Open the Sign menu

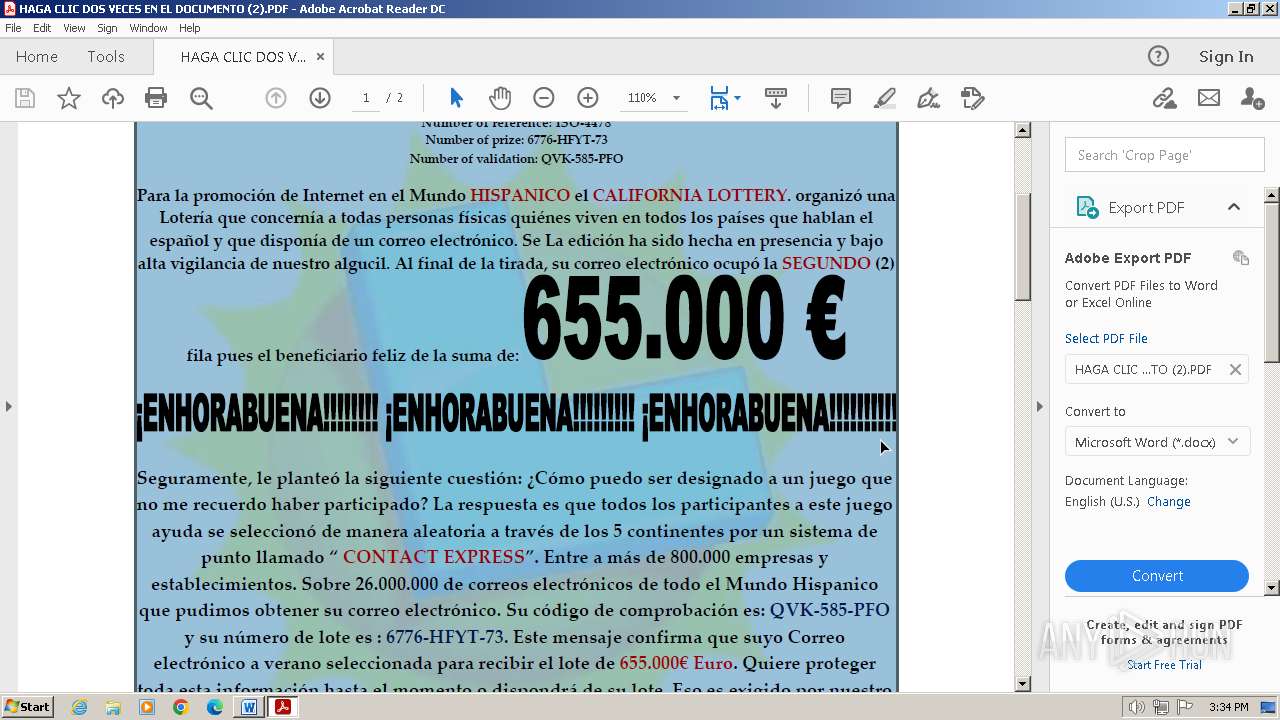click(107, 28)
